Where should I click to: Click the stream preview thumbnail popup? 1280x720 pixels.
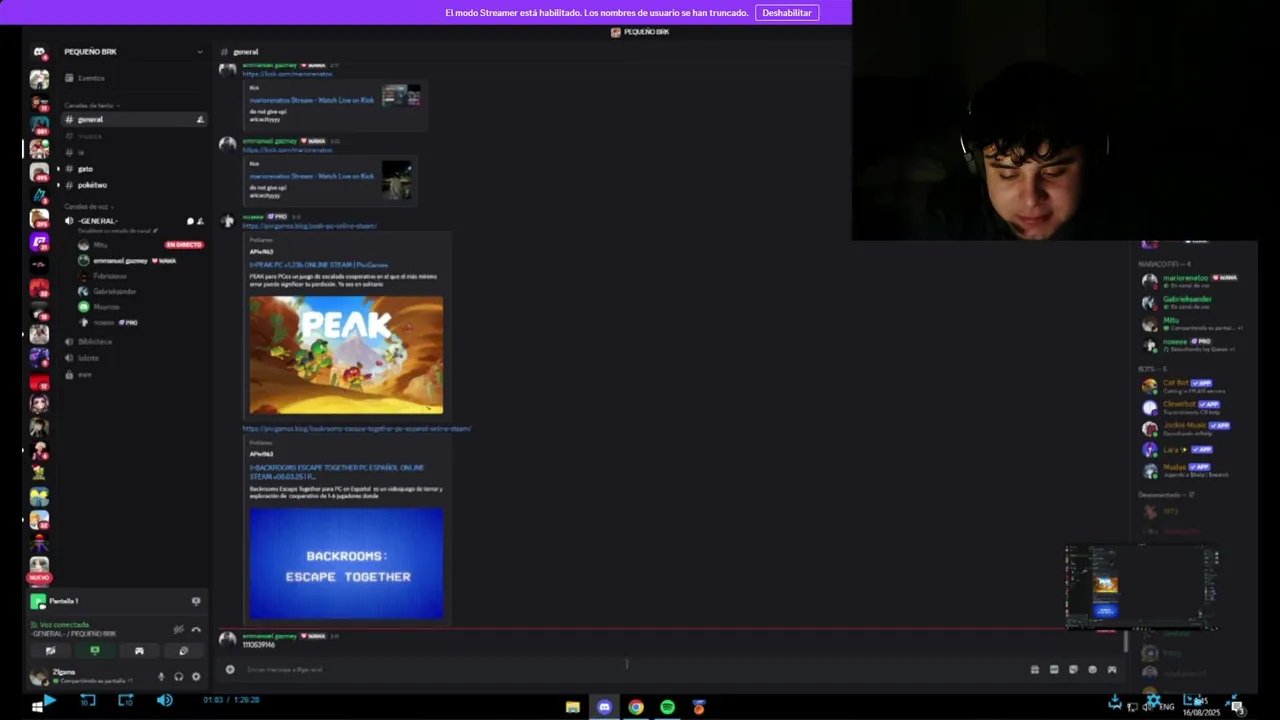tap(1141, 587)
